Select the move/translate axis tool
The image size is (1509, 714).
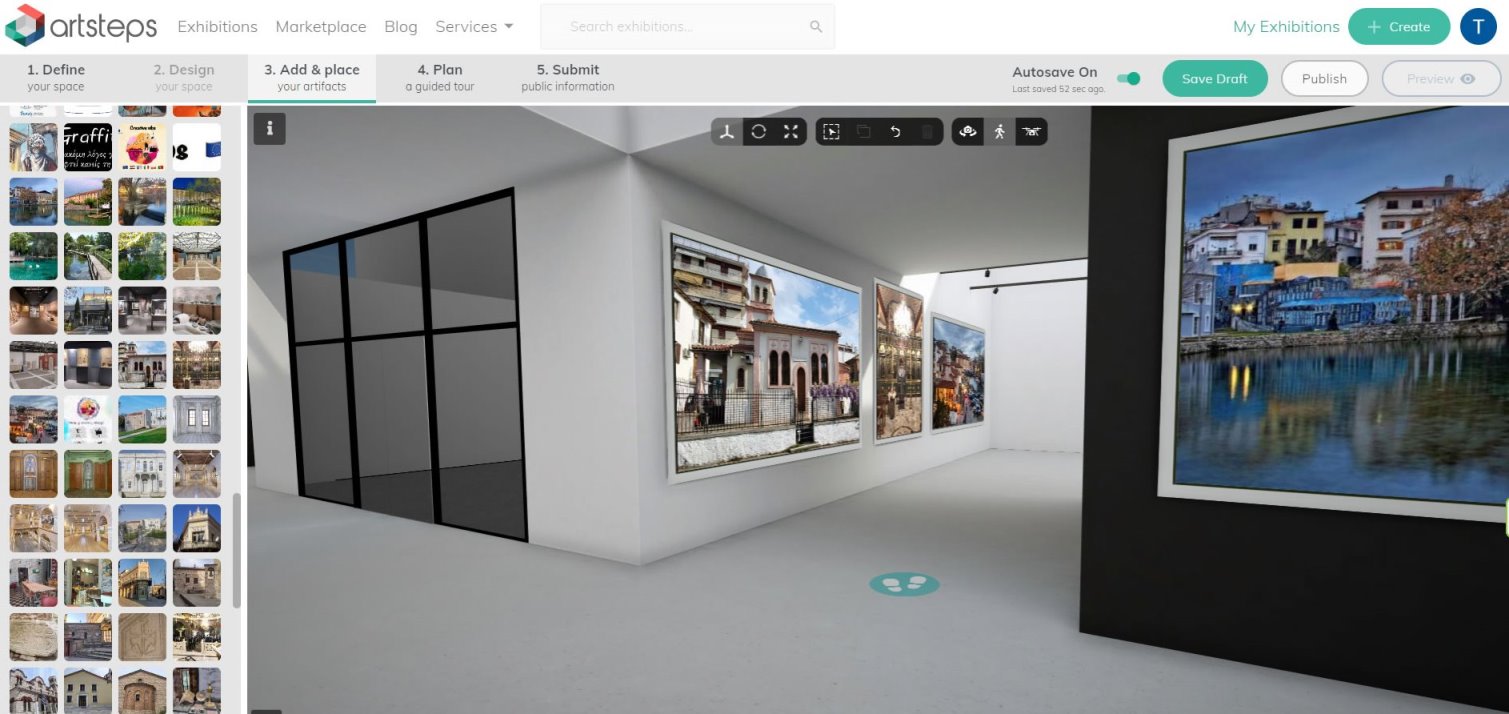pos(727,132)
